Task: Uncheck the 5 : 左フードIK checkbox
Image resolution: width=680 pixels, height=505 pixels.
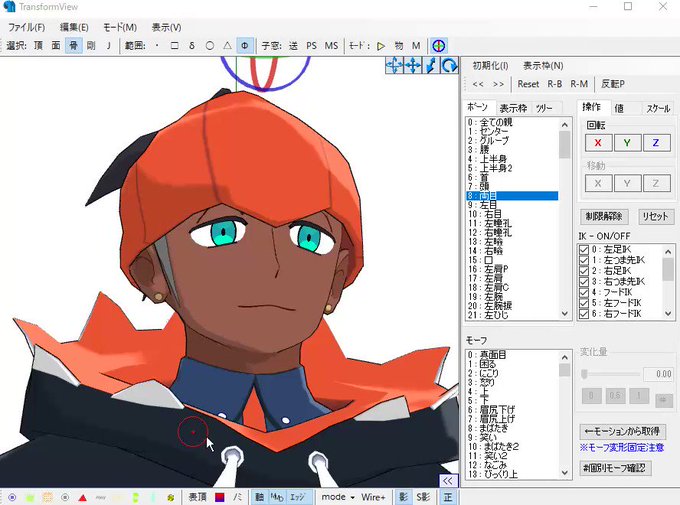Action: [584, 303]
